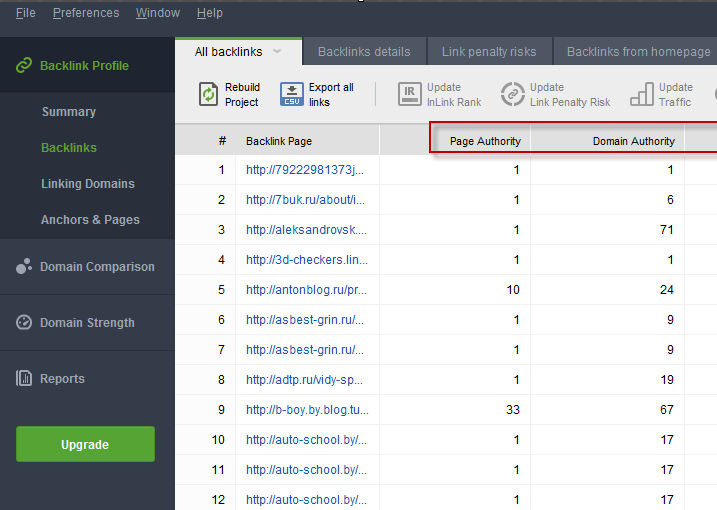
Task: Switch to the Backlinks details tab
Action: (364, 52)
